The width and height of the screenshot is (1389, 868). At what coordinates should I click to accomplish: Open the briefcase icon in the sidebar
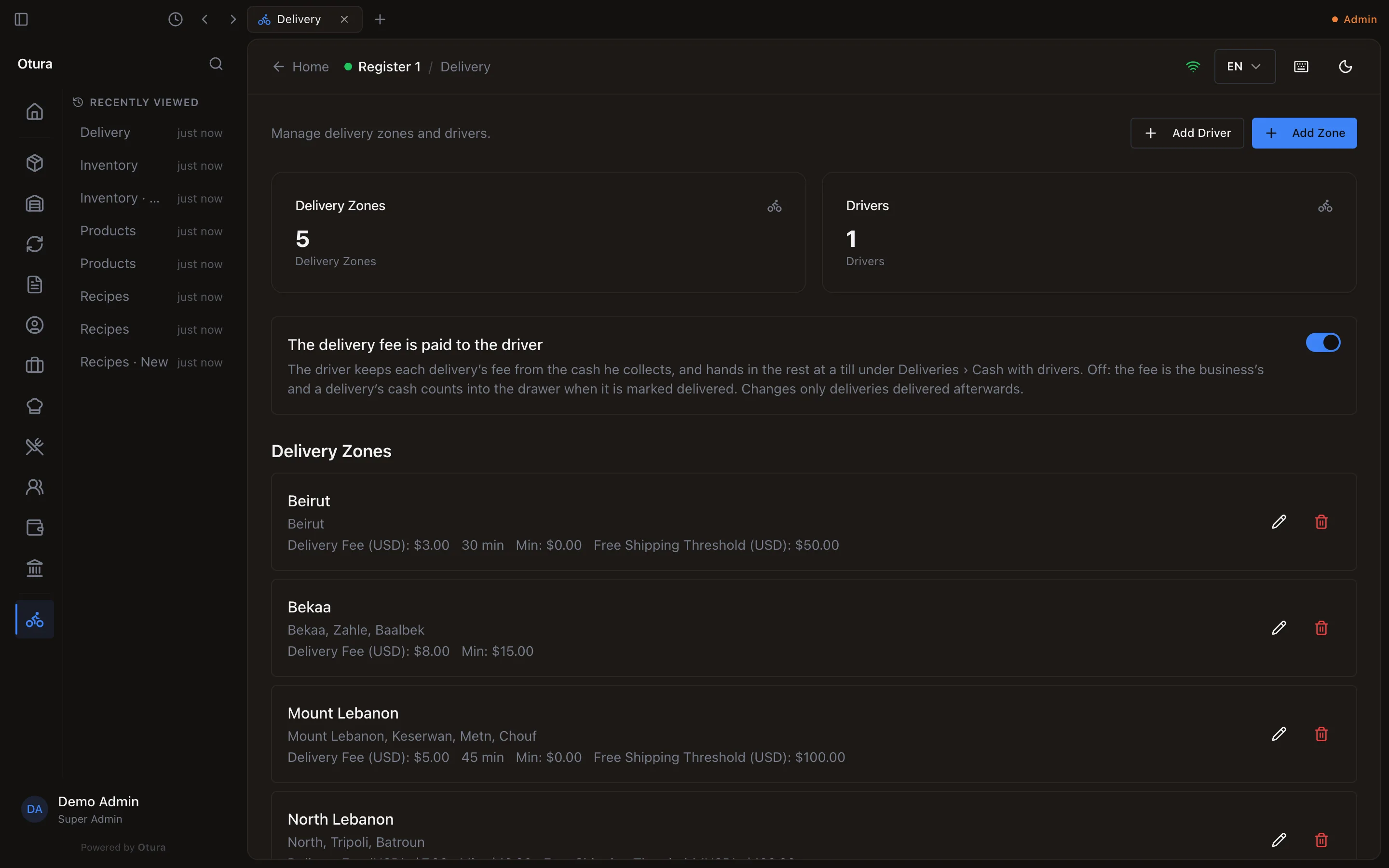(35, 366)
